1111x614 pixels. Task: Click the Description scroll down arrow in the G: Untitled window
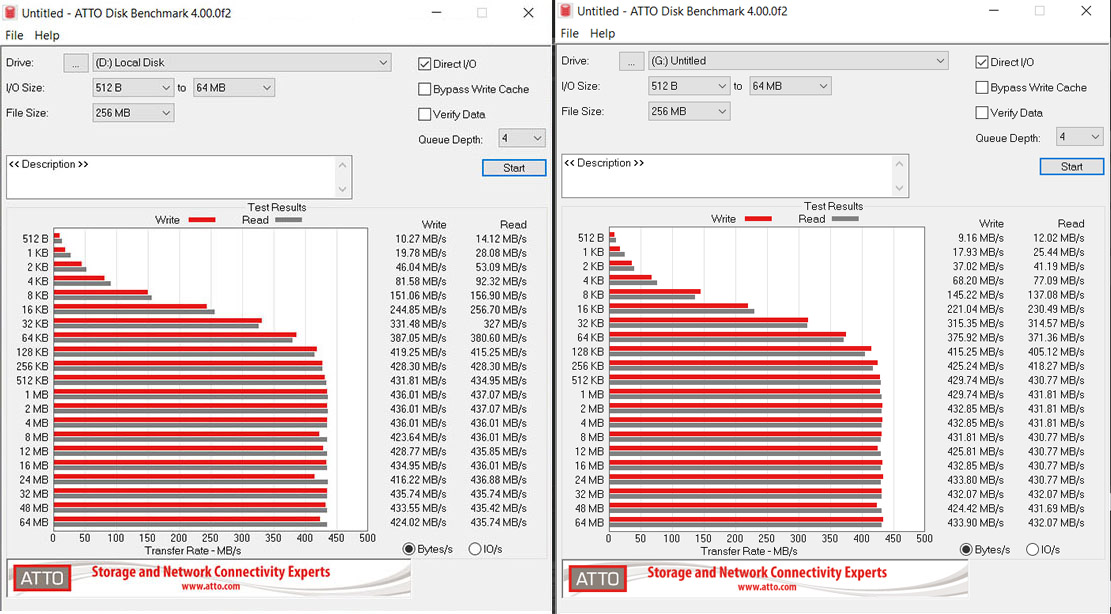point(899,188)
